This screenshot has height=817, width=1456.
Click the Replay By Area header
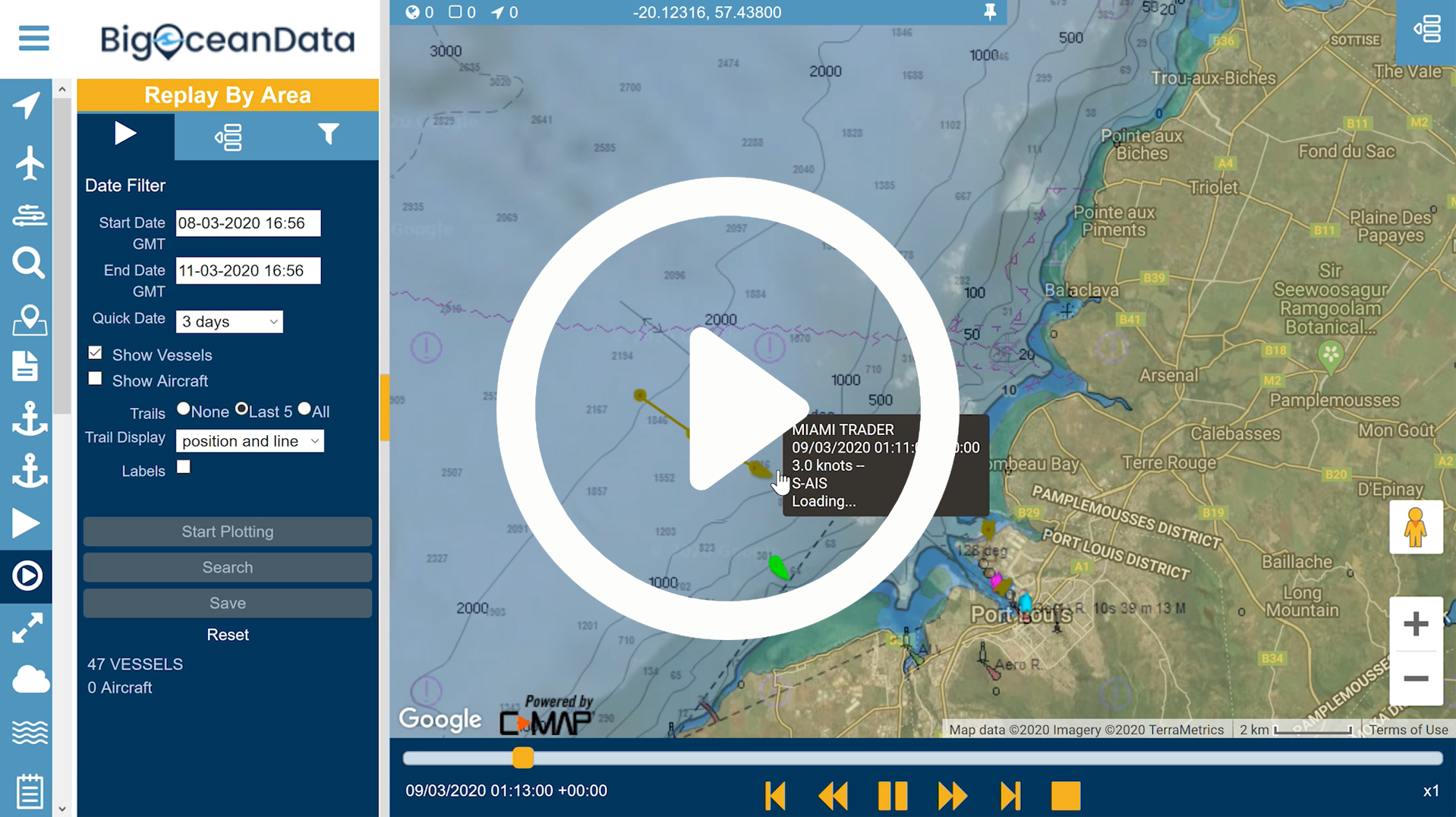pyautogui.click(x=228, y=95)
